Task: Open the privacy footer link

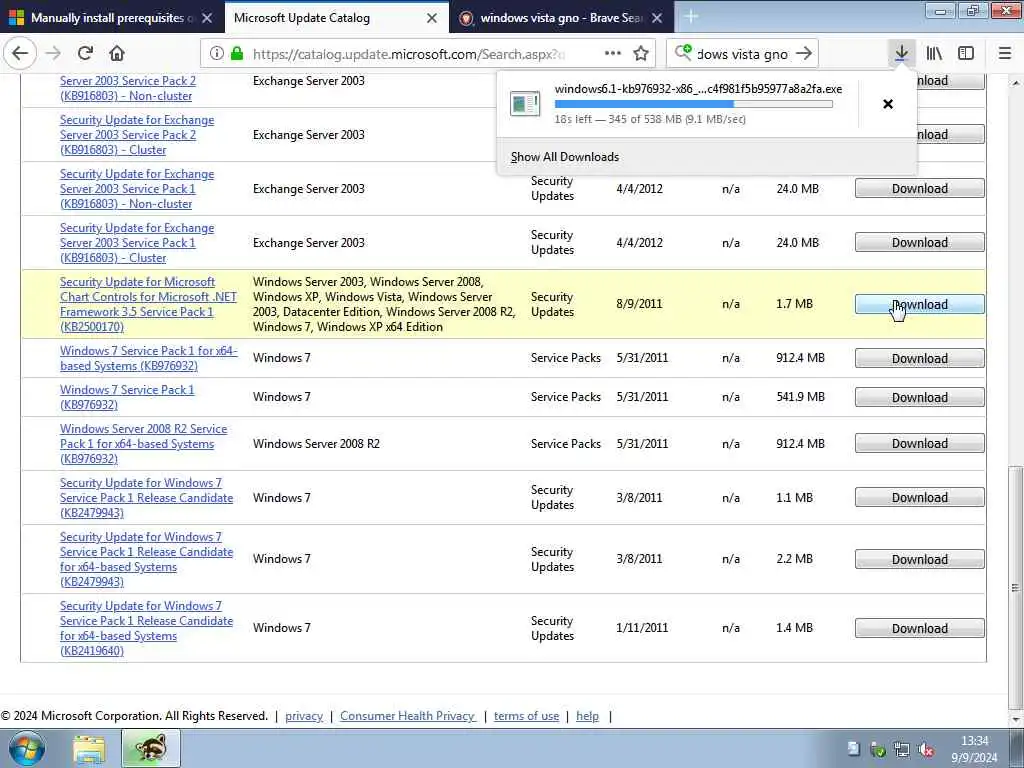Action: click(304, 716)
